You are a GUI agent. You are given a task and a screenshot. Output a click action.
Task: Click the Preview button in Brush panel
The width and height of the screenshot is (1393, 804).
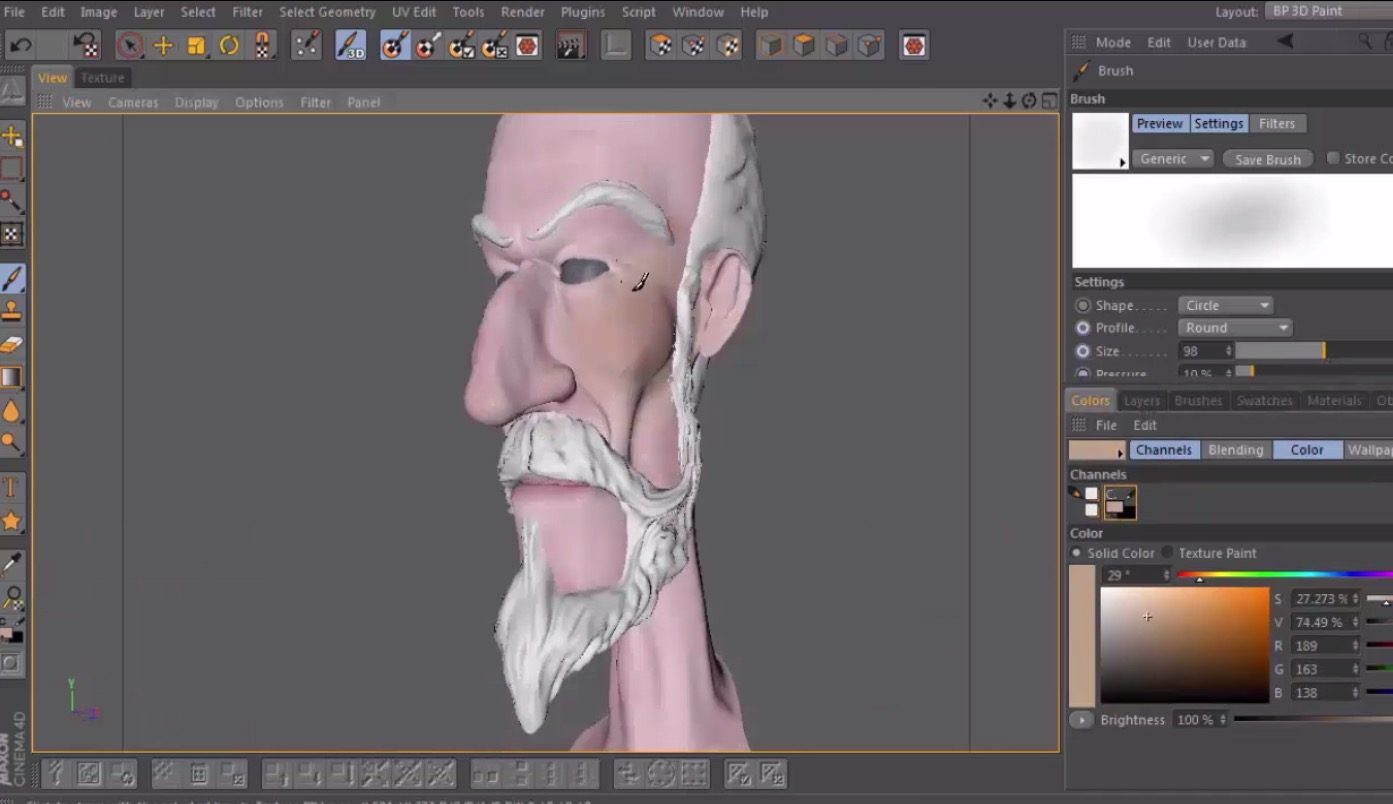pyautogui.click(x=1160, y=123)
